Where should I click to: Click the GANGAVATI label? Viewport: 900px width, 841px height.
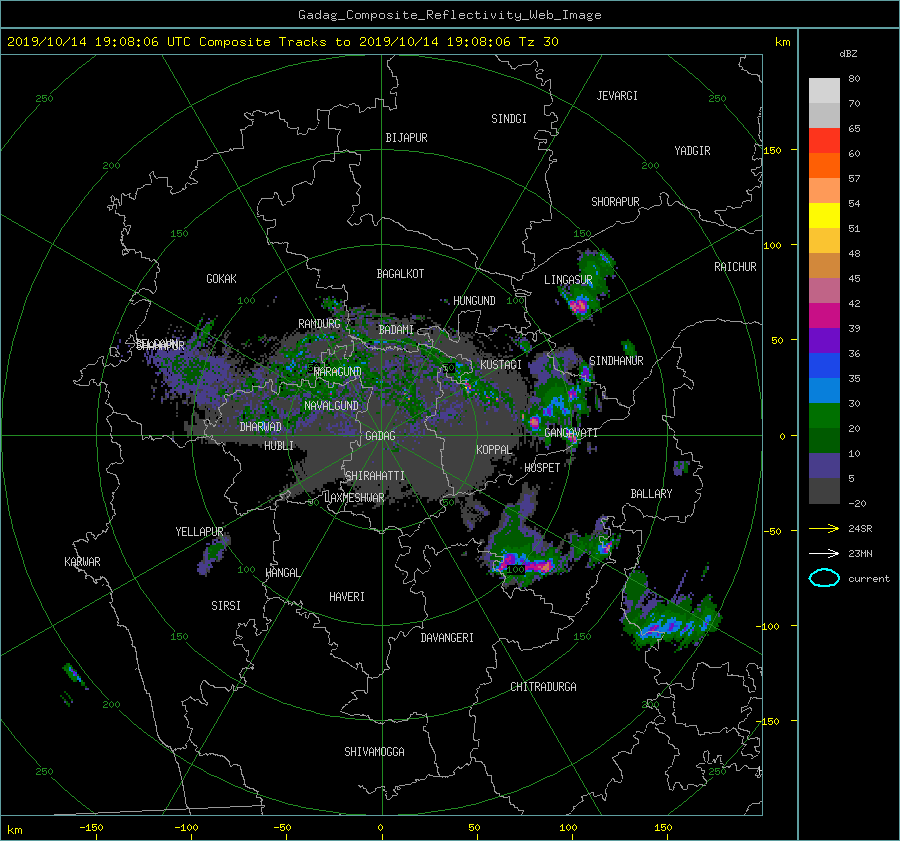coord(571,432)
